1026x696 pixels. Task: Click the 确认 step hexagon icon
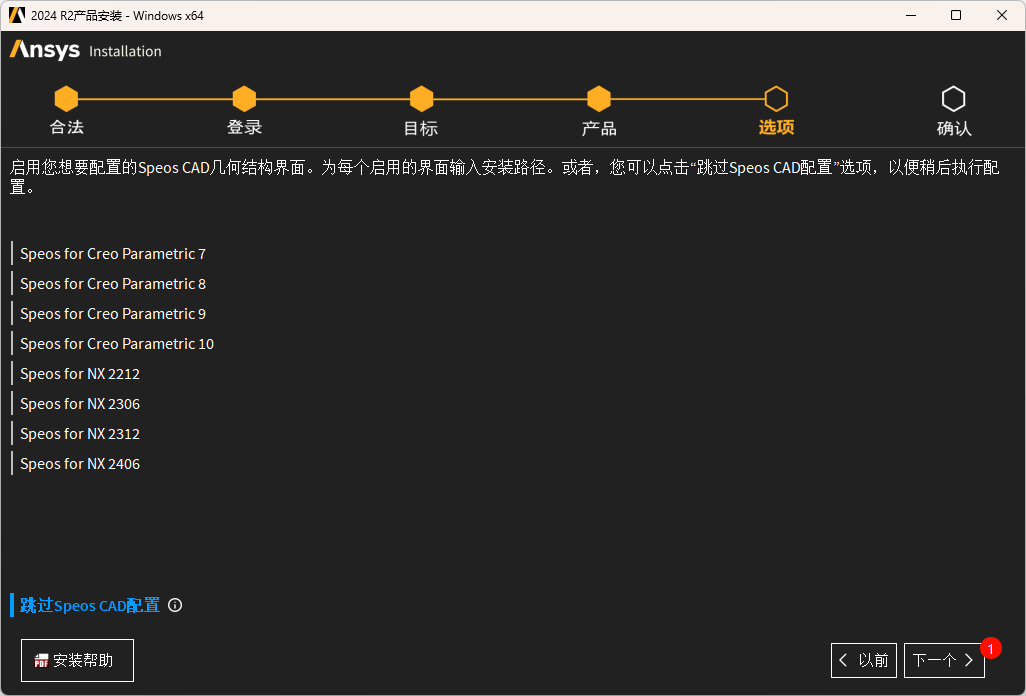tap(953, 99)
